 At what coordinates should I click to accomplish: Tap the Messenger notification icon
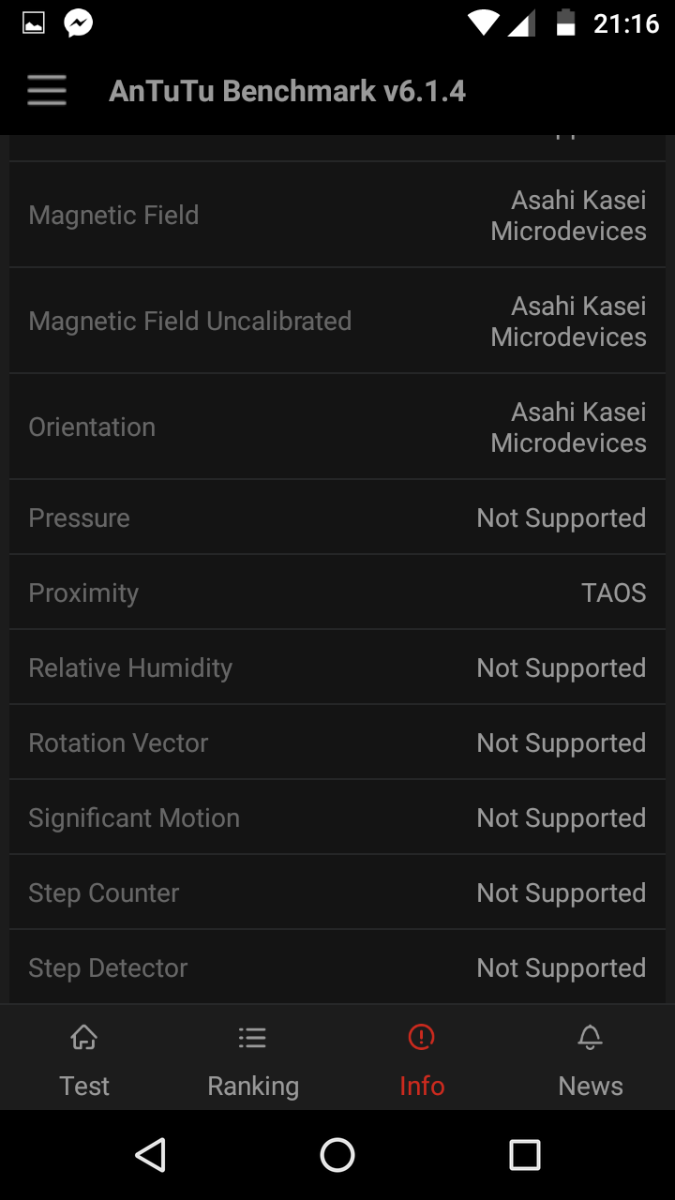tap(78, 23)
